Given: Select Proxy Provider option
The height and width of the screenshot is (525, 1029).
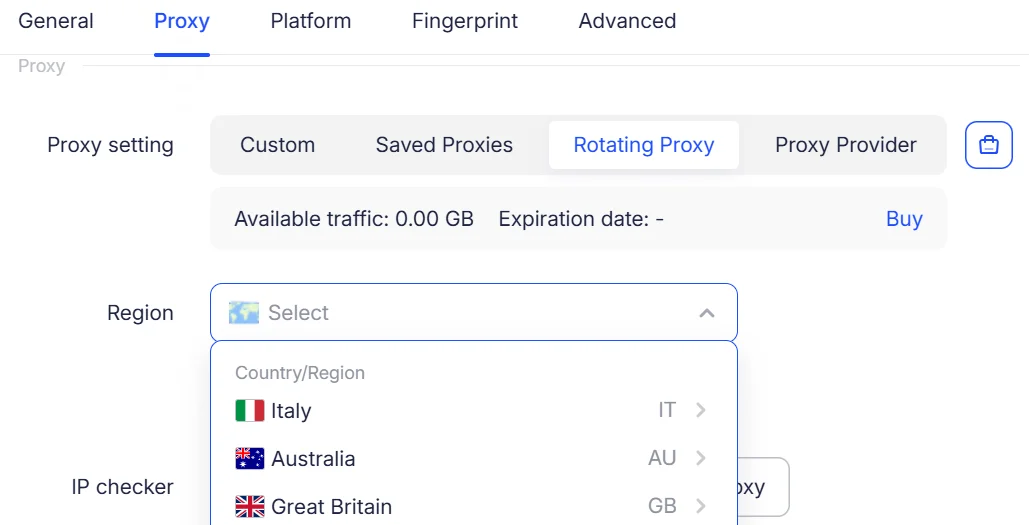Looking at the screenshot, I should (845, 145).
